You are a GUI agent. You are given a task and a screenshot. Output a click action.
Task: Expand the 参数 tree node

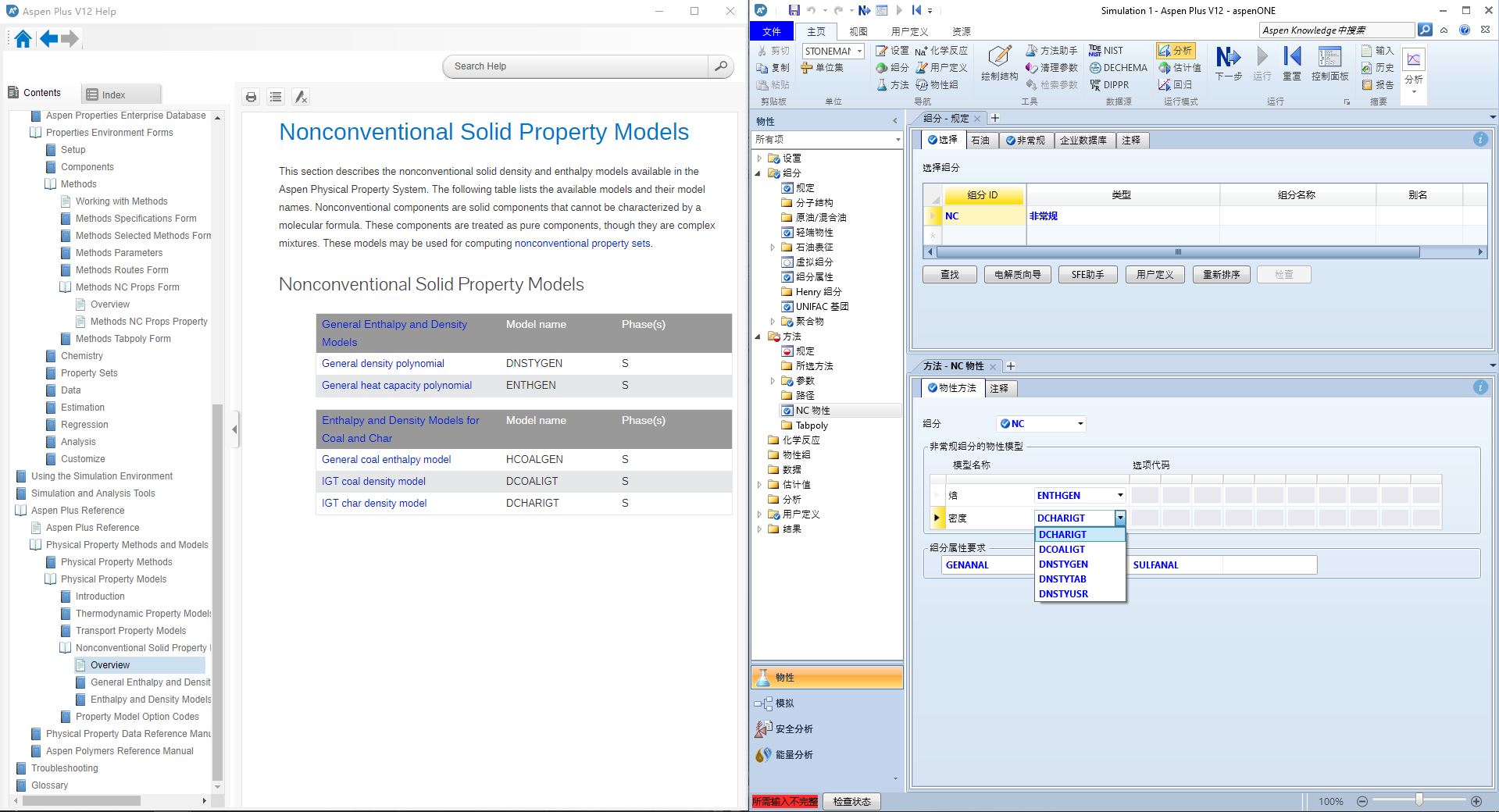[773, 381]
